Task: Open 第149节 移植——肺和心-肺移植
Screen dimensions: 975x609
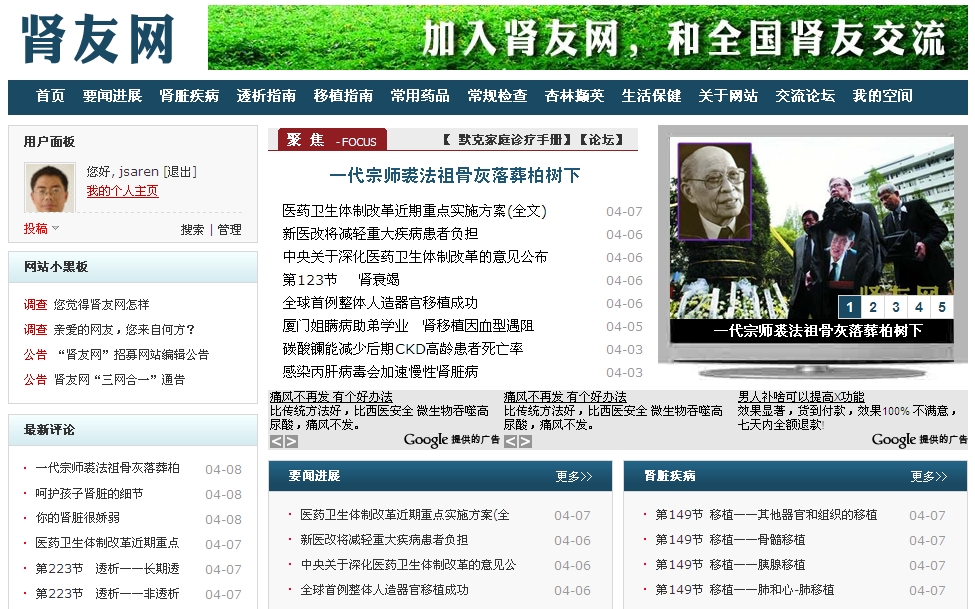Action: (x=745, y=590)
